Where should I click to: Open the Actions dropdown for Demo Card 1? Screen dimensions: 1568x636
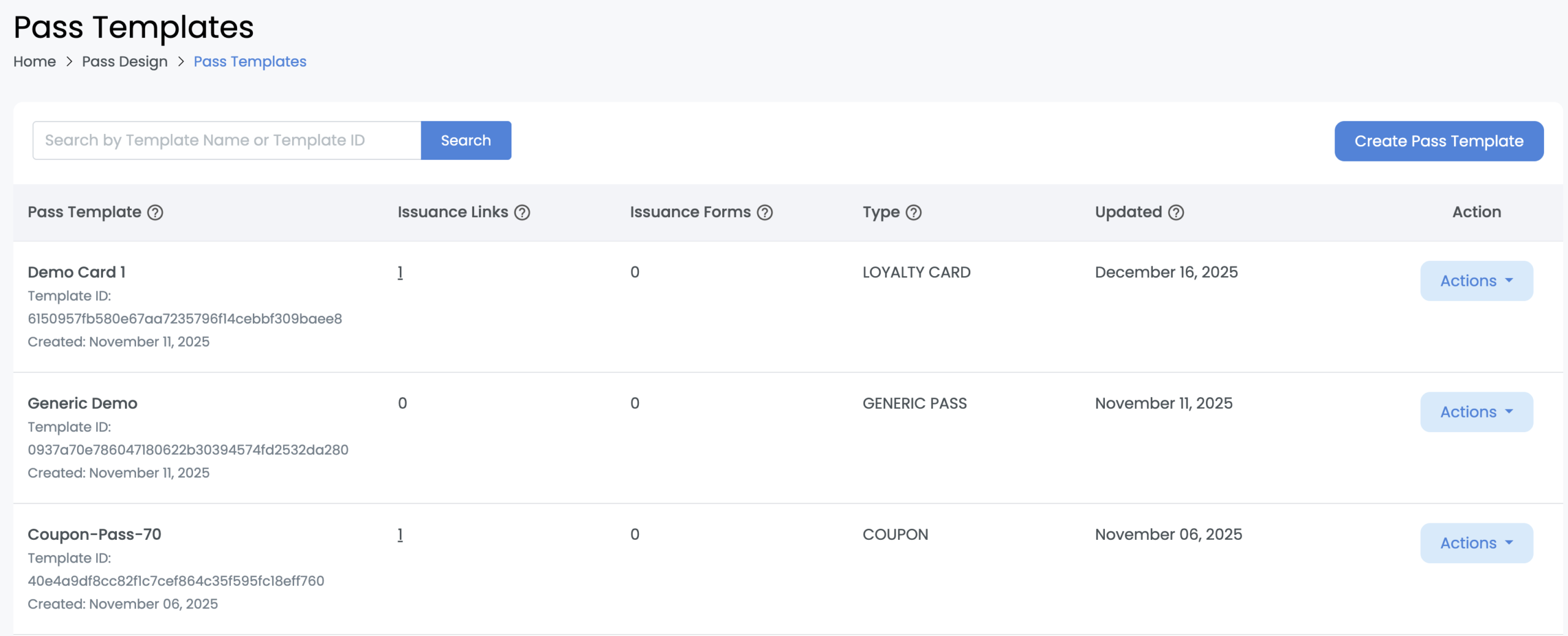[1476, 280]
